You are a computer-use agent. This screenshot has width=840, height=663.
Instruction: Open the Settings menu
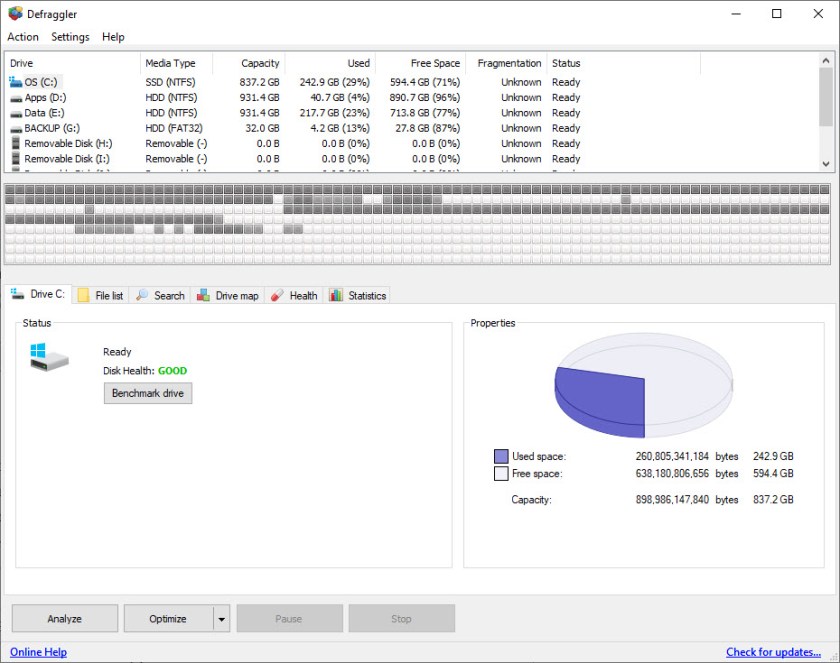(70, 37)
